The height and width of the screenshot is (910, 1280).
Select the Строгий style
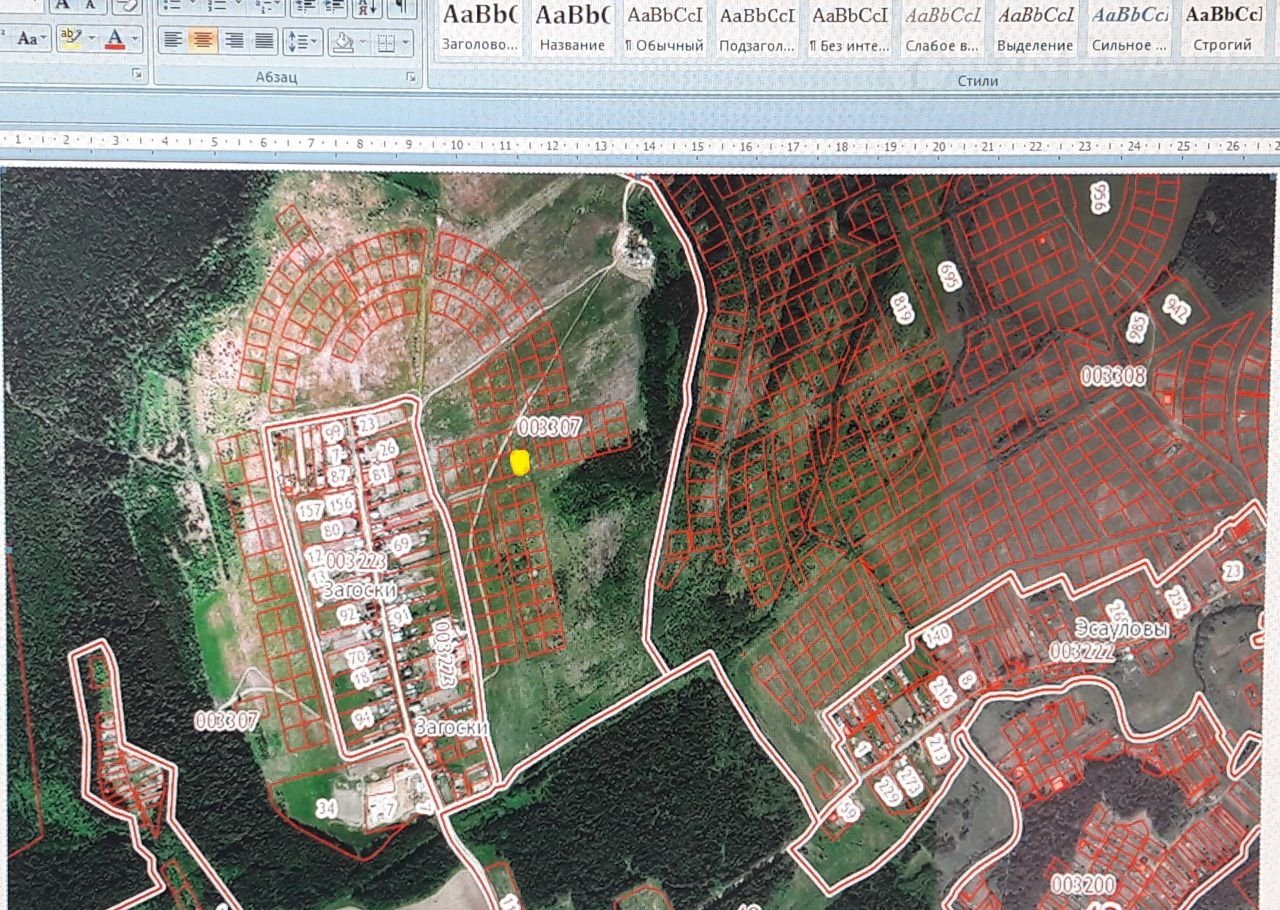(1222, 28)
